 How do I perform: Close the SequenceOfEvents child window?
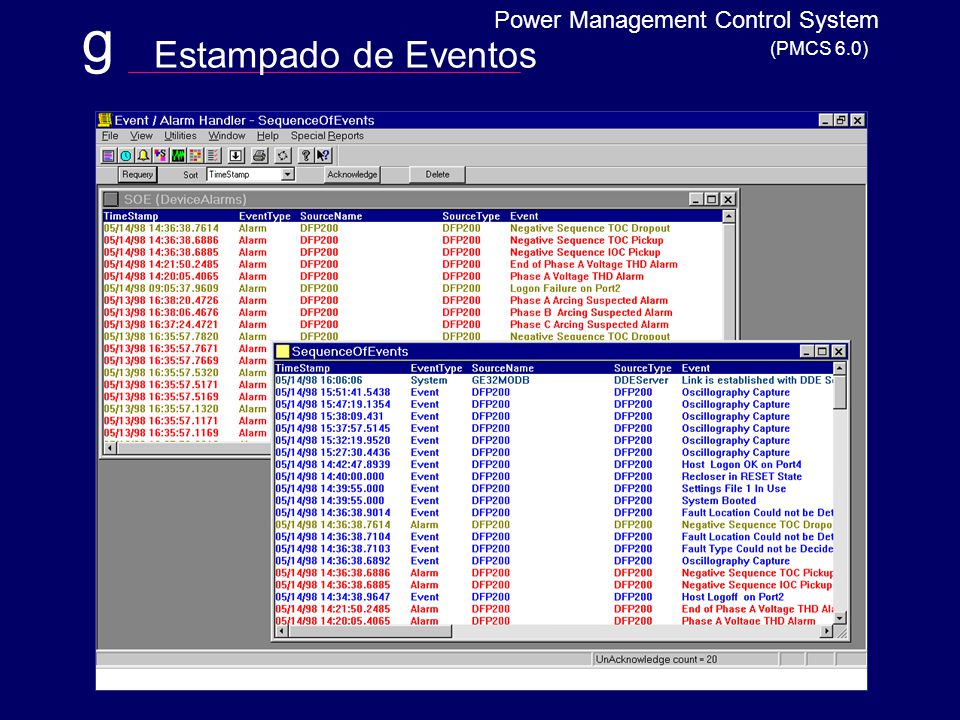pos(839,351)
